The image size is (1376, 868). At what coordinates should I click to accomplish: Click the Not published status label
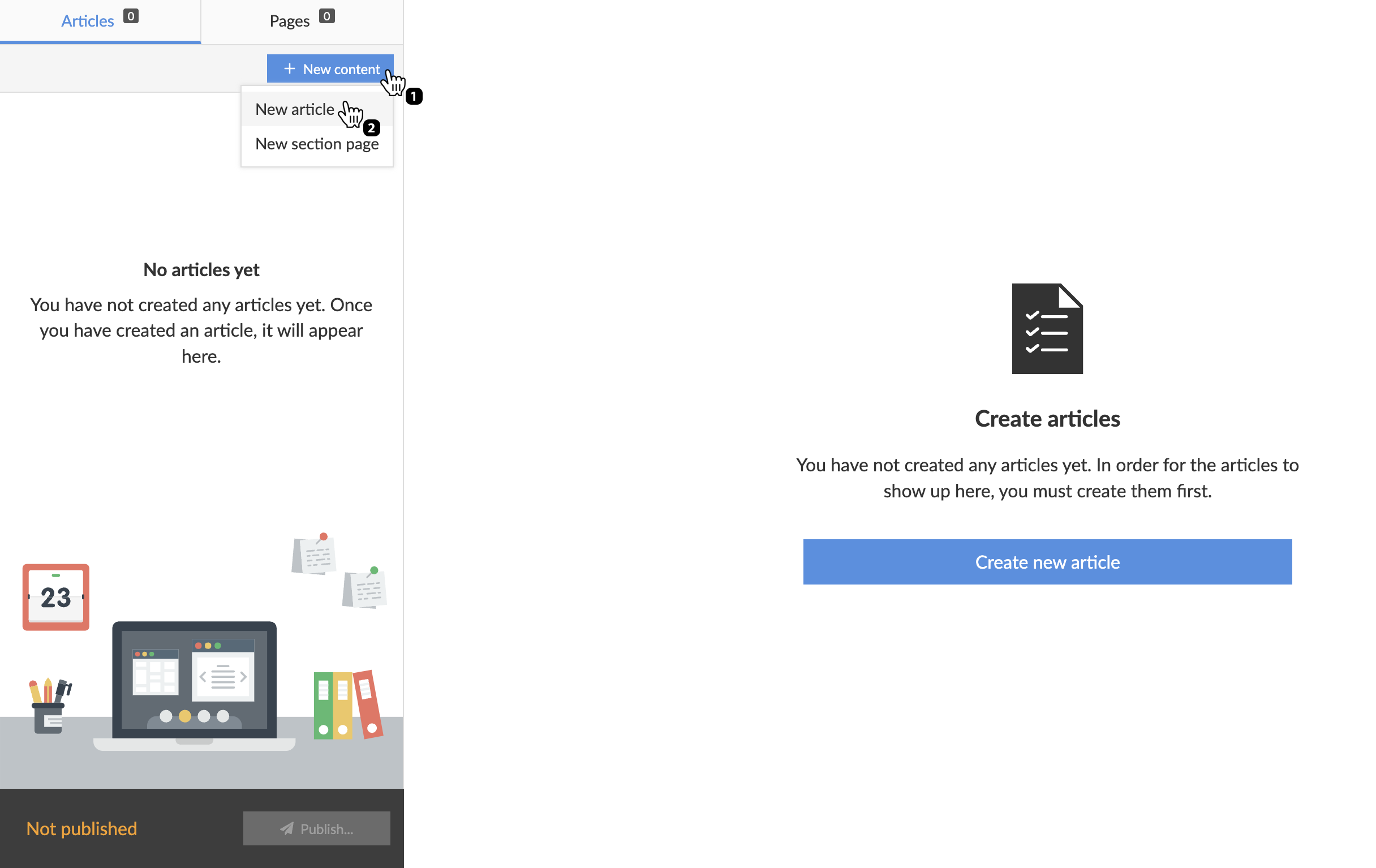click(x=81, y=828)
